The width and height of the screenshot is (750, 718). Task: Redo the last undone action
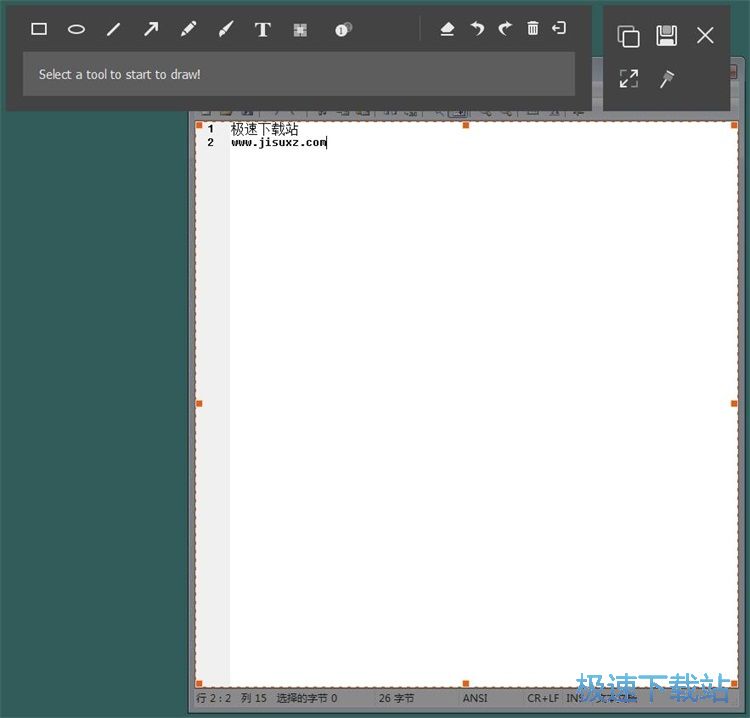505,29
